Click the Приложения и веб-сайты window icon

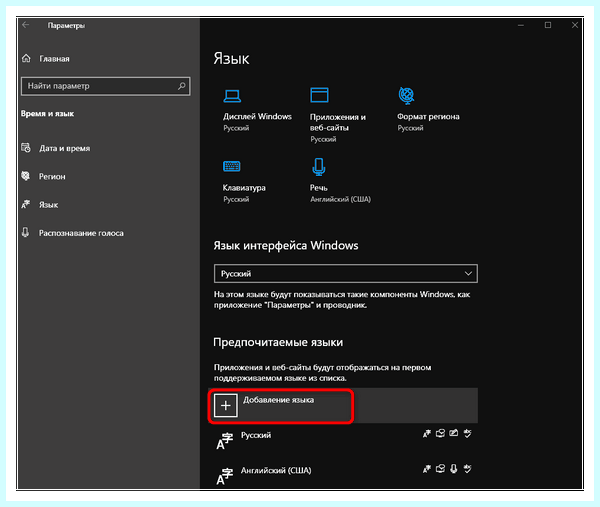click(319, 95)
